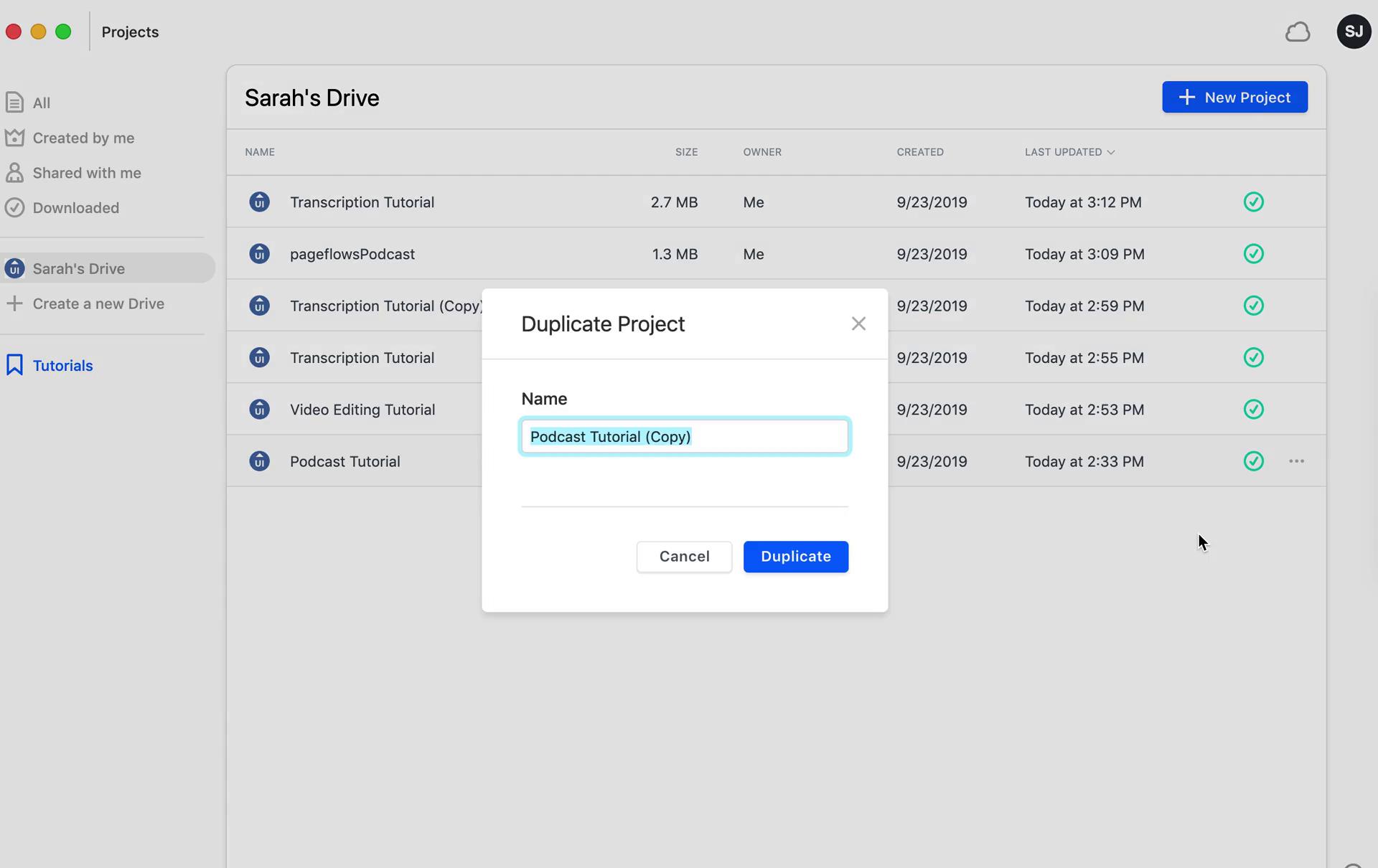Click synced checkmark for 2:53 PM row

pyautogui.click(x=1253, y=410)
